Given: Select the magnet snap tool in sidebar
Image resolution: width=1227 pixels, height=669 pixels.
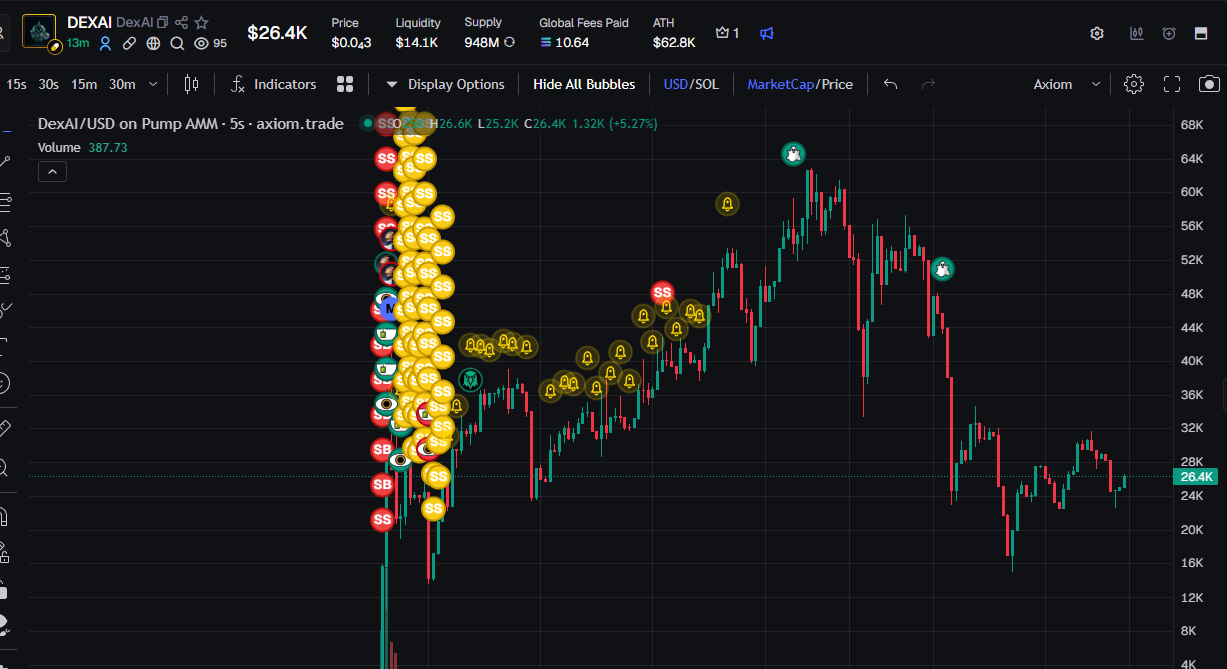Looking at the screenshot, I should (x=3, y=517).
